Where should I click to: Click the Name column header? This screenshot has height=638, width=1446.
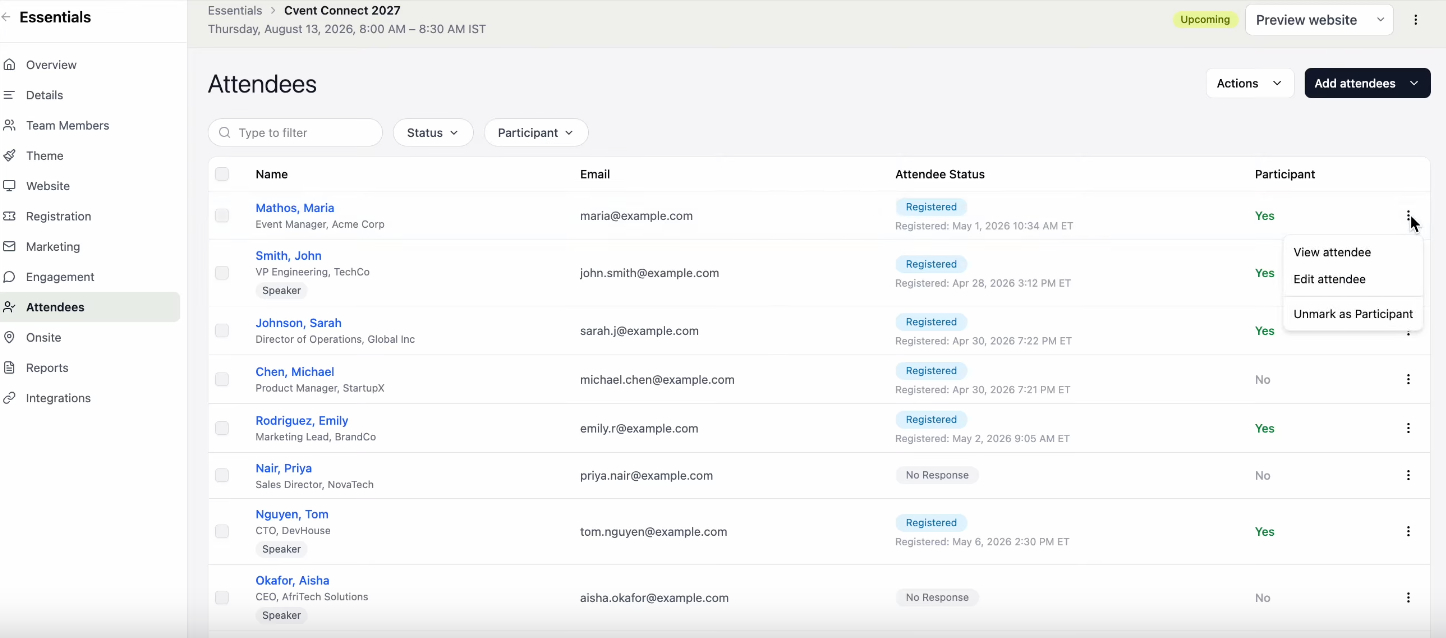point(272,174)
